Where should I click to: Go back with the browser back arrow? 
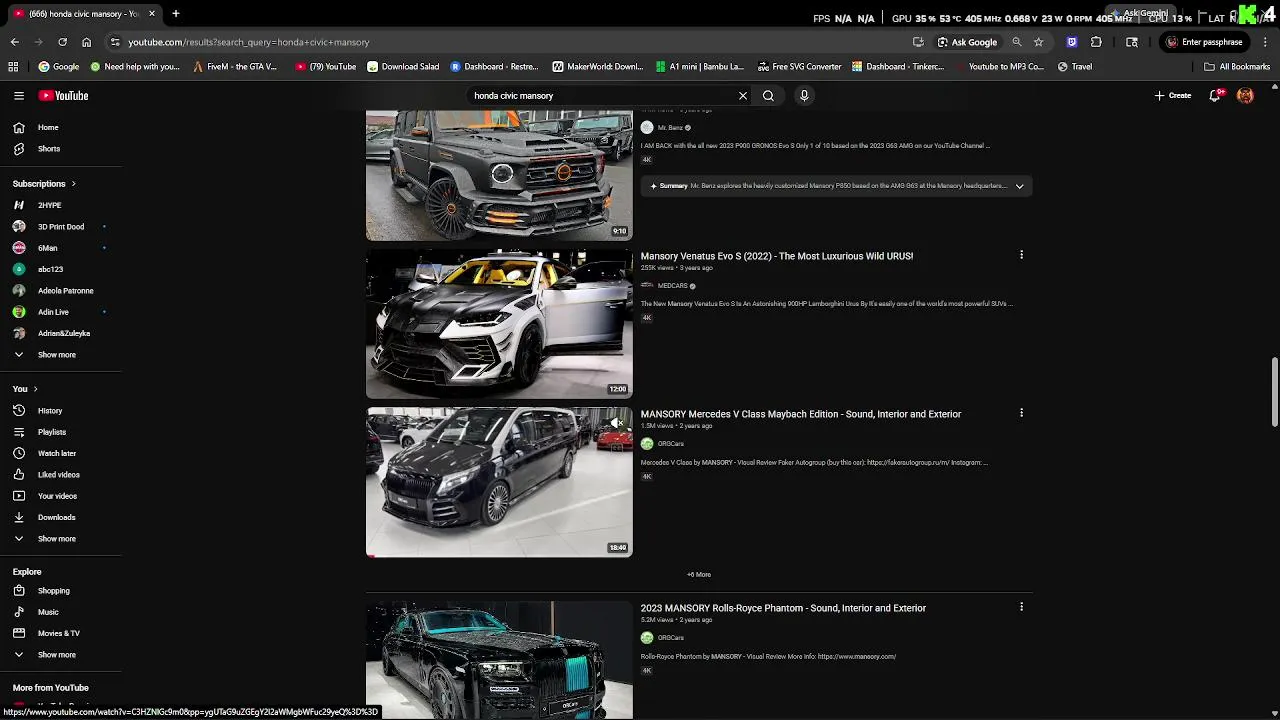point(15,42)
